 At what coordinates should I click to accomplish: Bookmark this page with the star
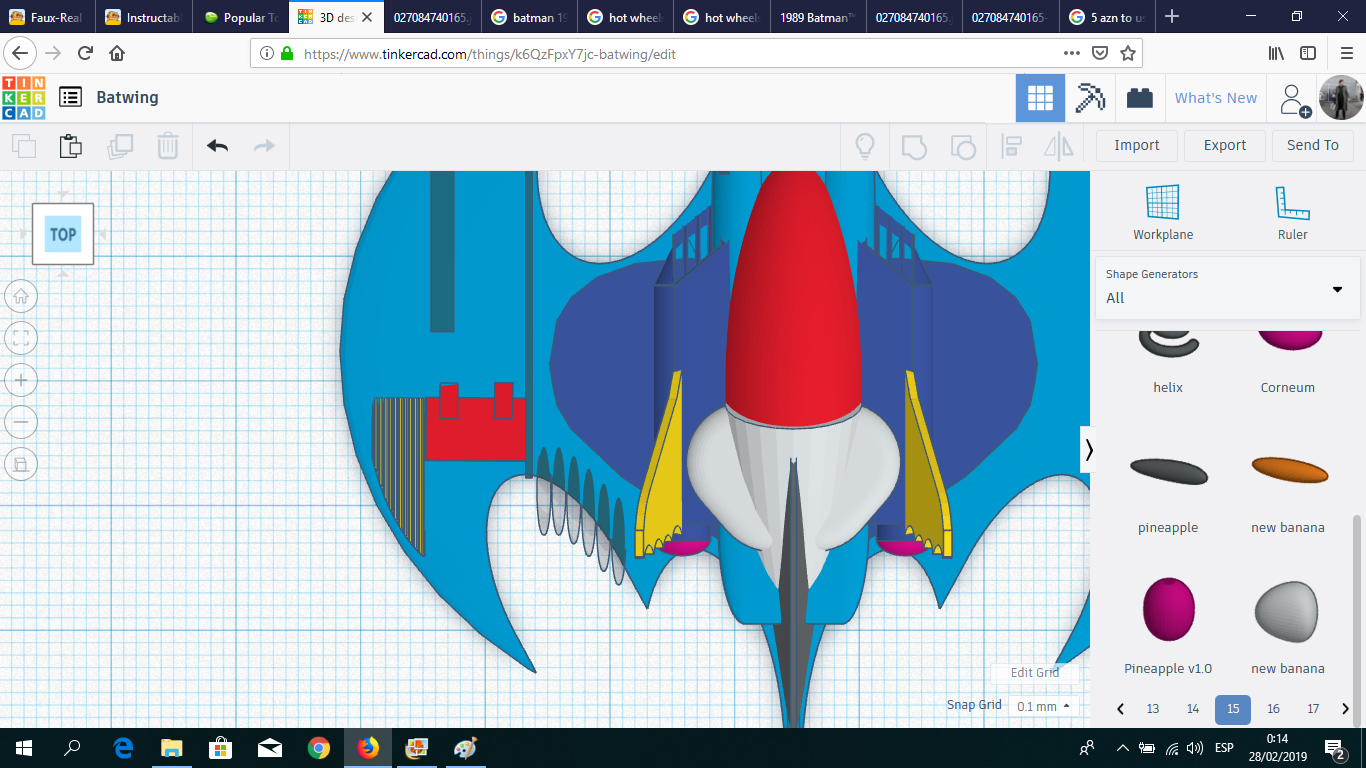(1128, 54)
